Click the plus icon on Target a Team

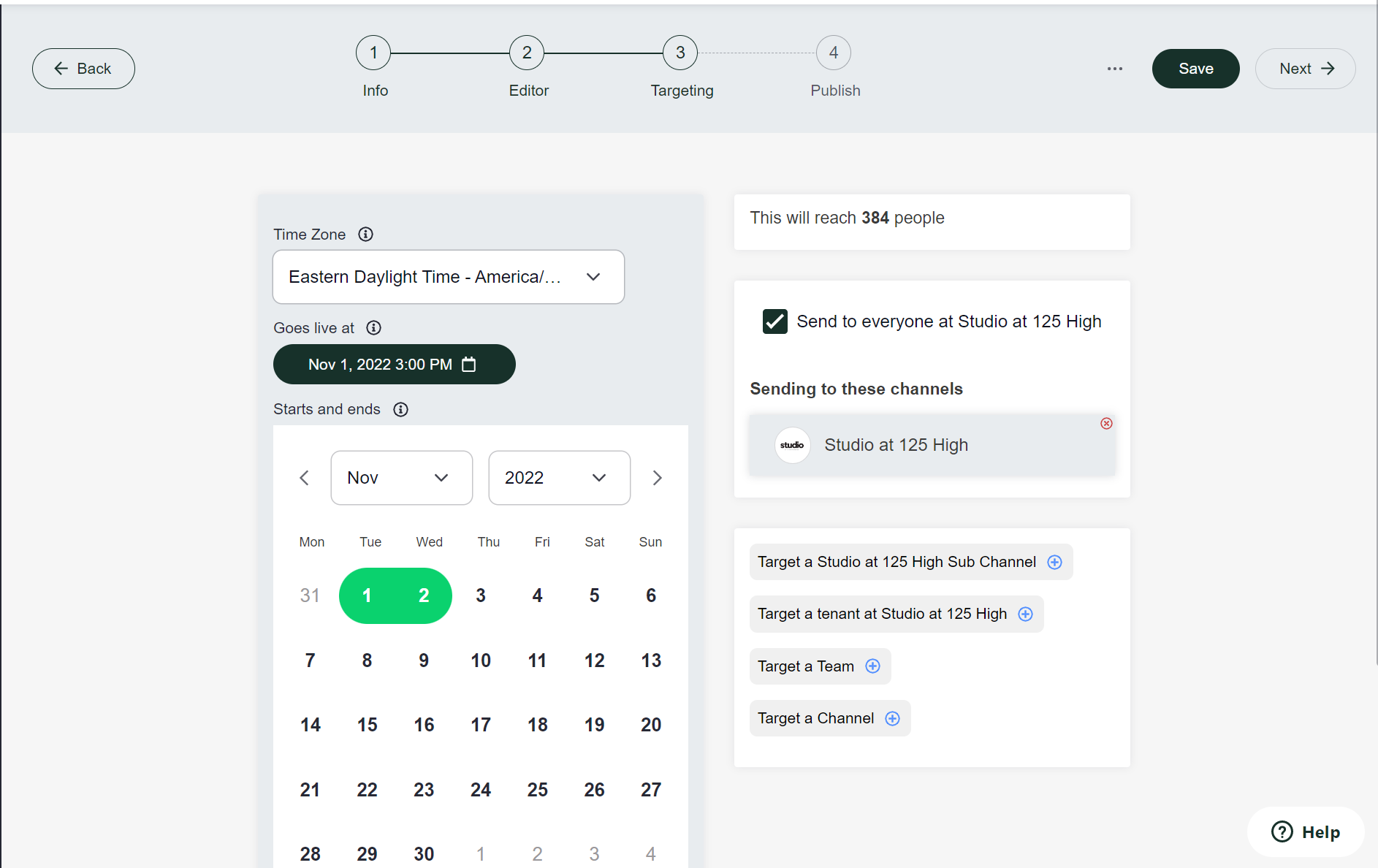pyautogui.click(x=872, y=666)
